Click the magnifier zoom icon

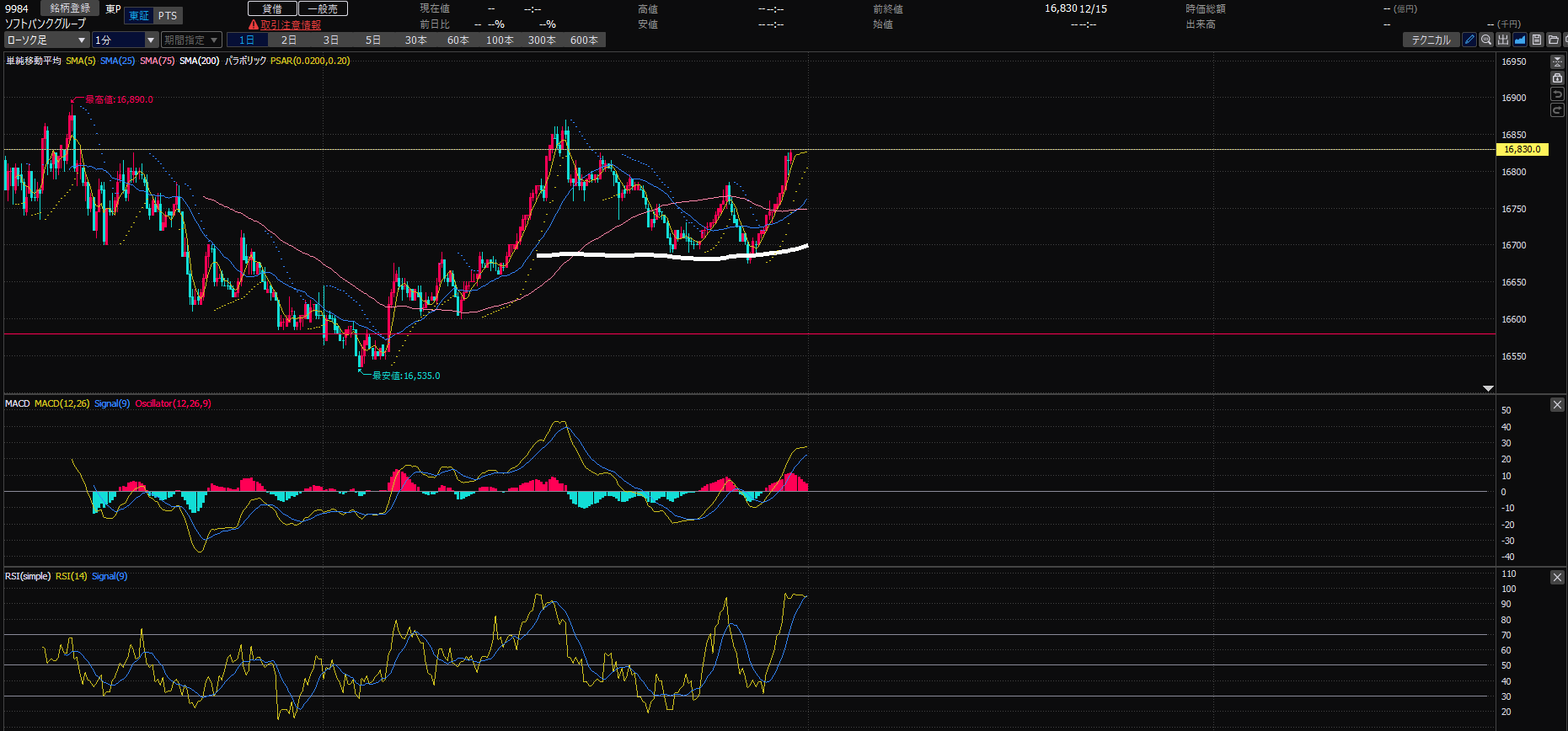tap(1486, 40)
